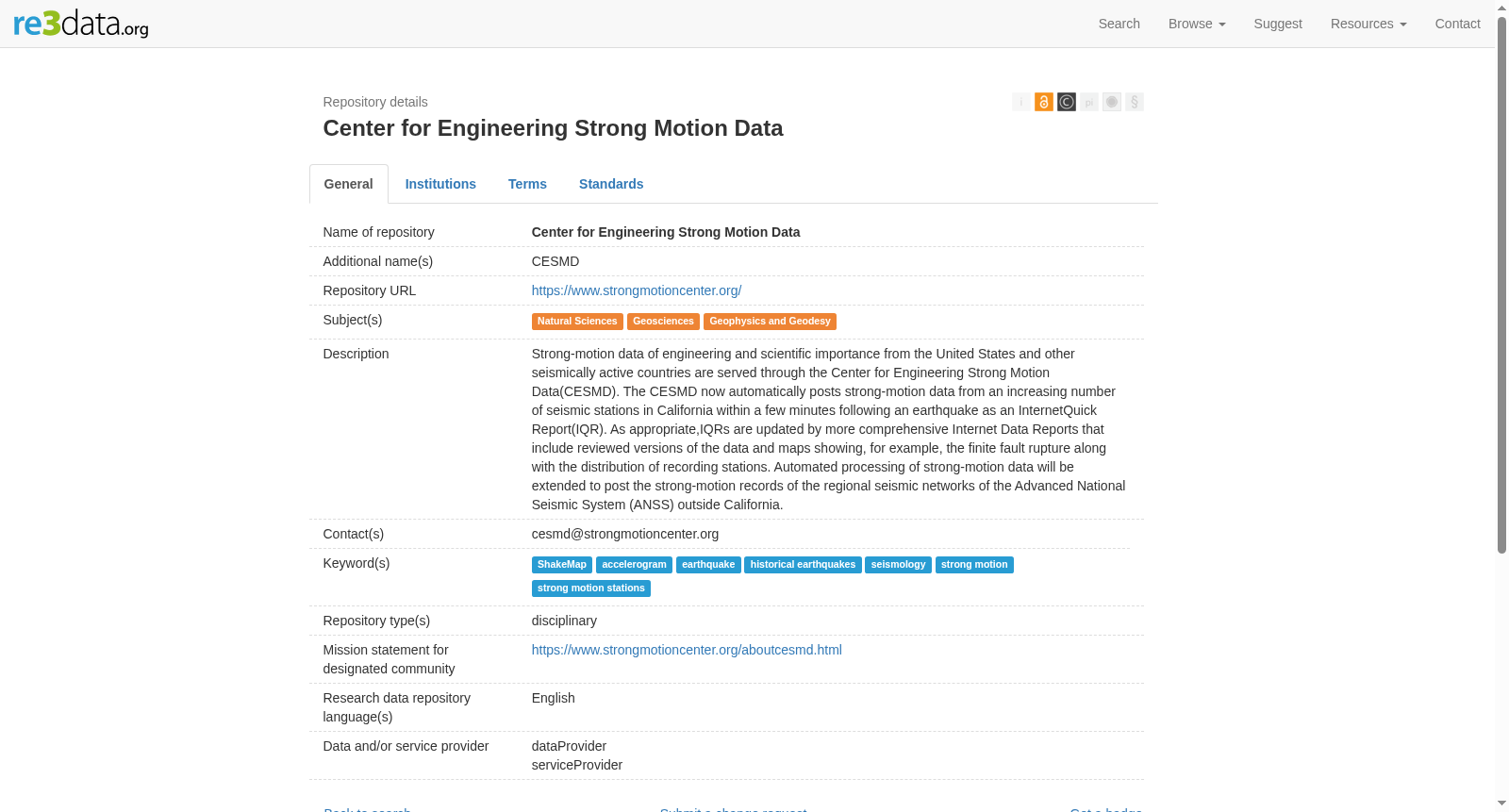Click the seismology keyword tag
This screenshot has height=812, width=1509.
(x=898, y=565)
